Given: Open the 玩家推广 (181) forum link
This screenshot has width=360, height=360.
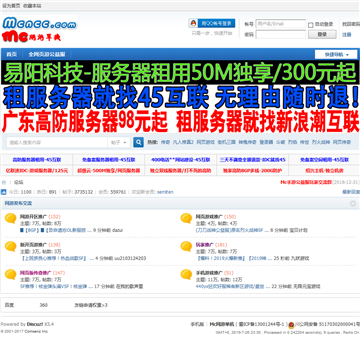Looking at the screenshot, I should (x=205, y=245).
